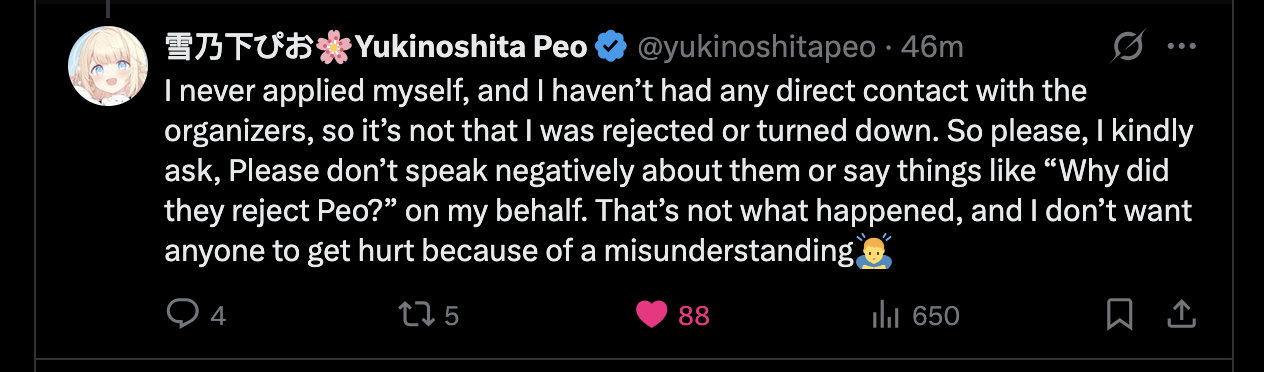Screen dimensions: 1264x372
Task: Open the three-dot more options menu
Action: 1181,46
